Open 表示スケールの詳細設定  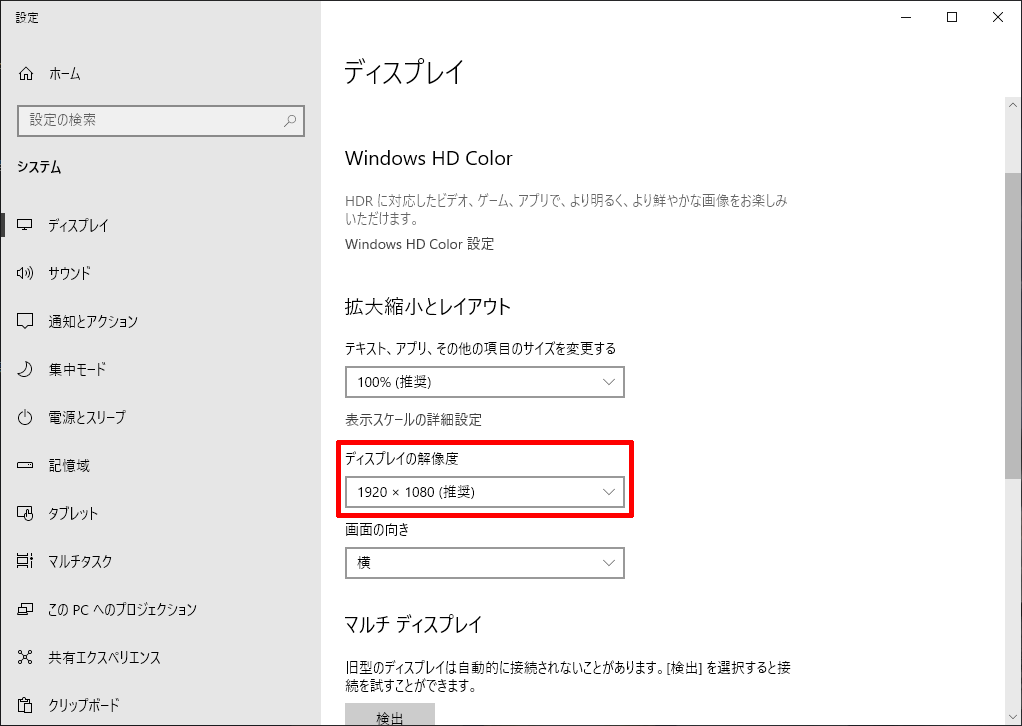pyautogui.click(x=414, y=419)
